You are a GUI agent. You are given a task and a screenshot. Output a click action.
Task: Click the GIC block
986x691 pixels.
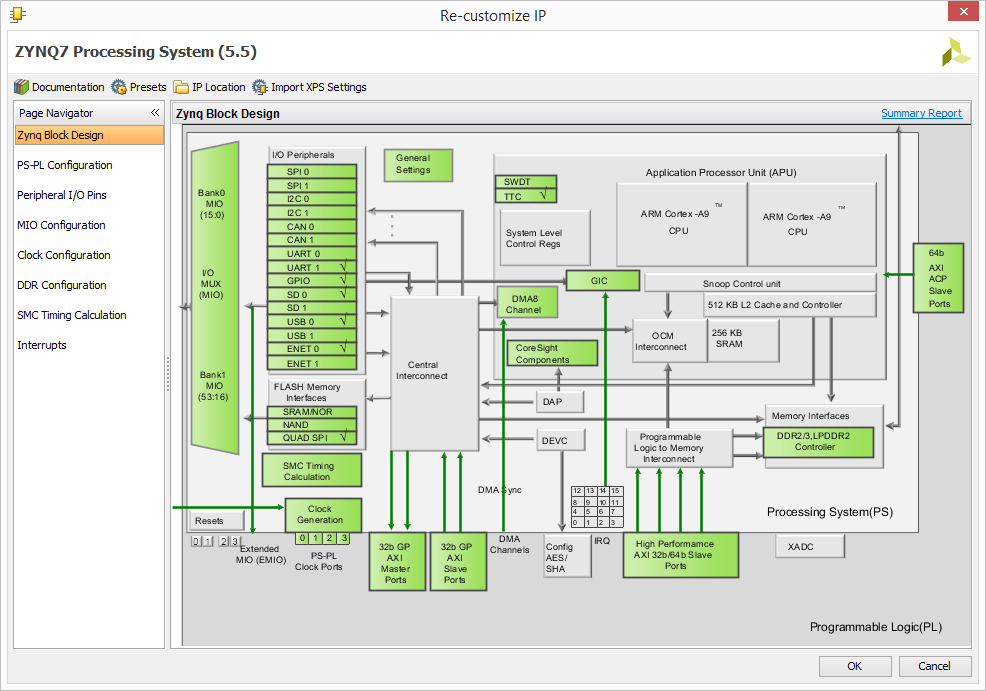(602, 280)
